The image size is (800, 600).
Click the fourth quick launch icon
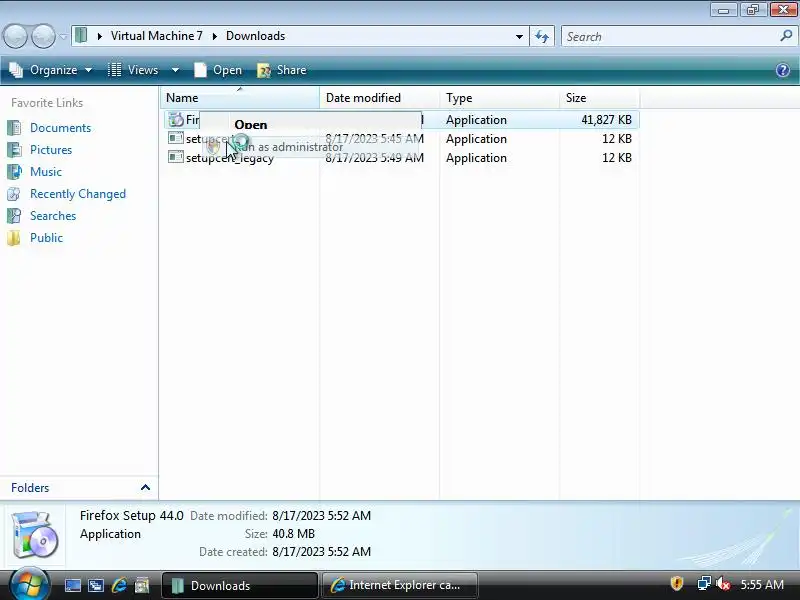pyautogui.click(x=142, y=585)
